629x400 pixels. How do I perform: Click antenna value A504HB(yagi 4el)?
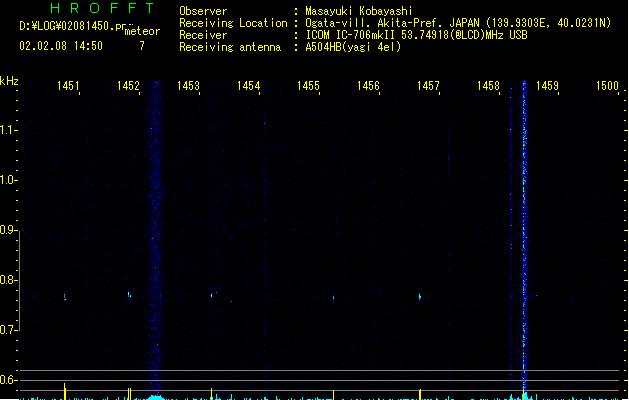353,47
